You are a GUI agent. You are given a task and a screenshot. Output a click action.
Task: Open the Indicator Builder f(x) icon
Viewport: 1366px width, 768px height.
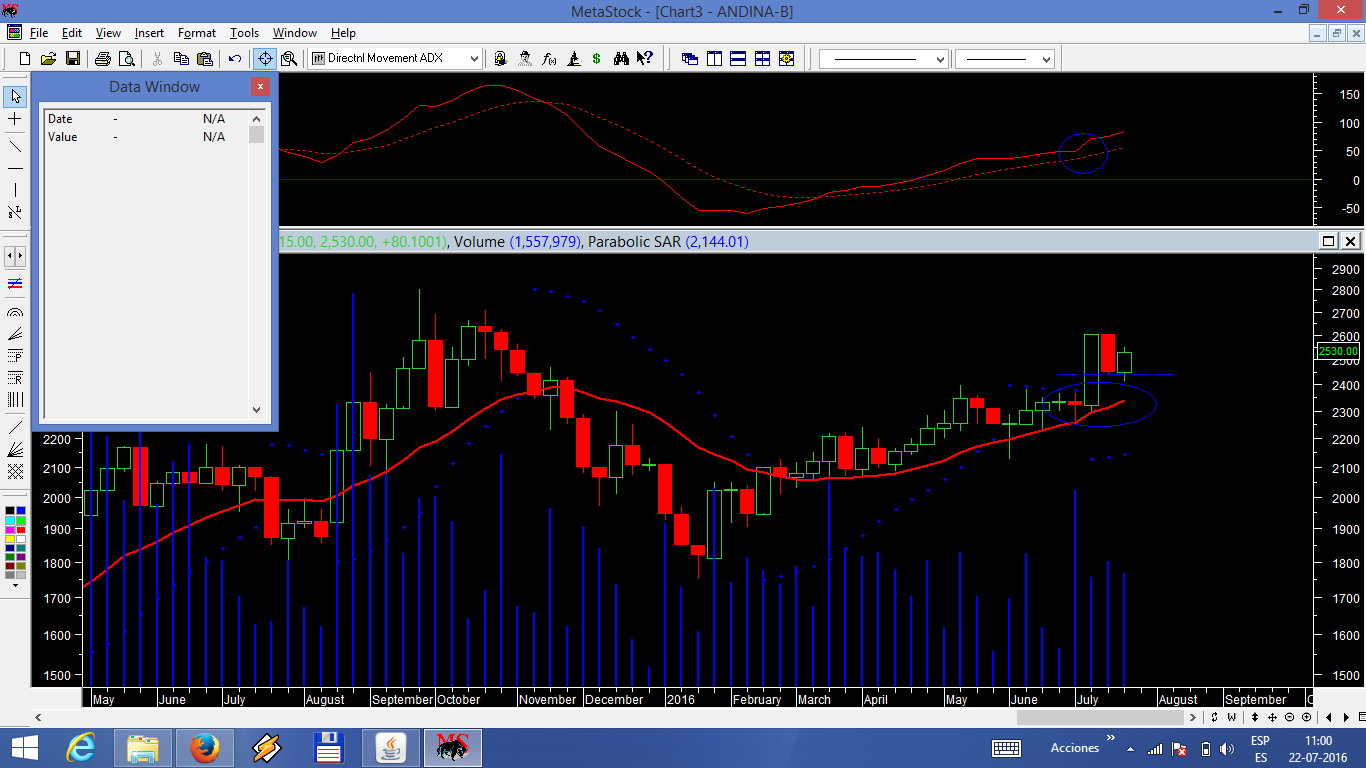pos(549,58)
